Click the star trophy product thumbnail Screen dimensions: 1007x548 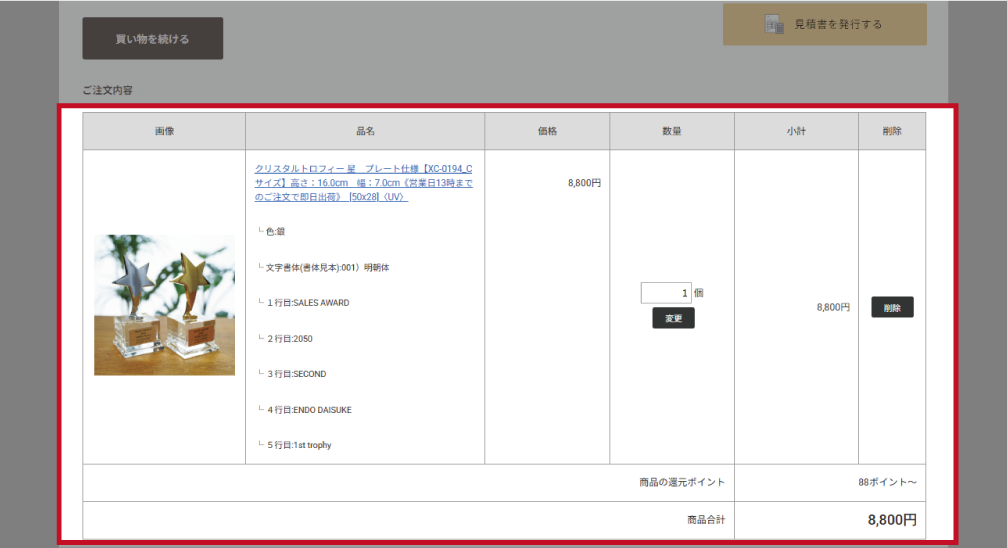point(164,305)
